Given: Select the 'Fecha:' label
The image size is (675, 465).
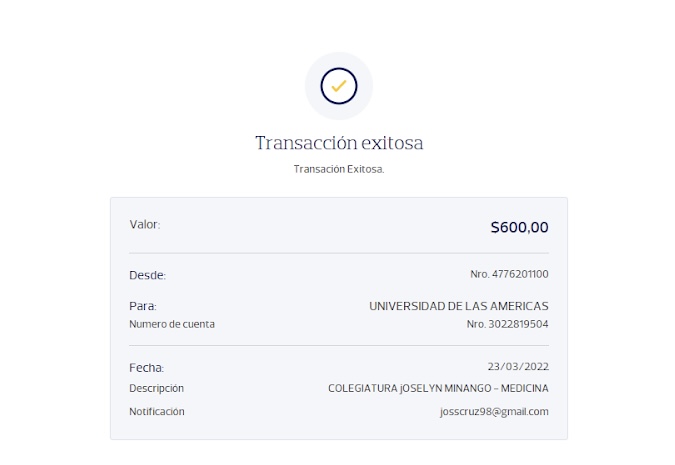Looking at the screenshot, I should pyautogui.click(x=146, y=368).
